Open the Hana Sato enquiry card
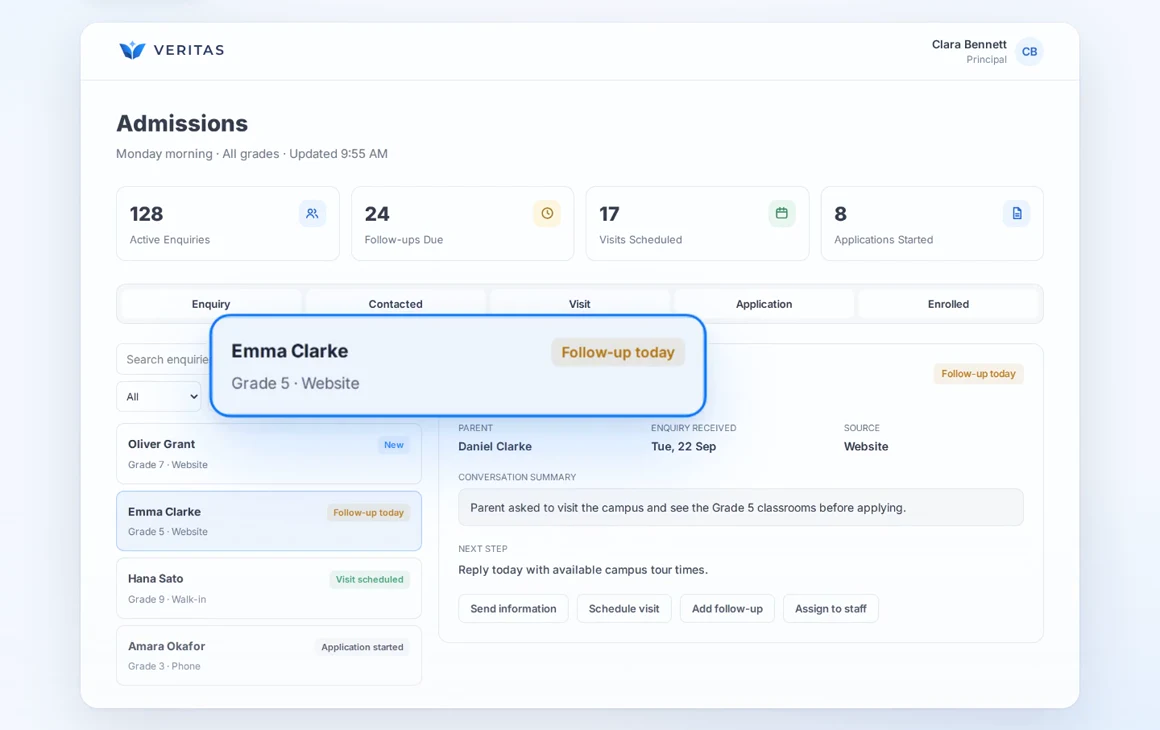The width and height of the screenshot is (1160, 730). click(269, 588)
